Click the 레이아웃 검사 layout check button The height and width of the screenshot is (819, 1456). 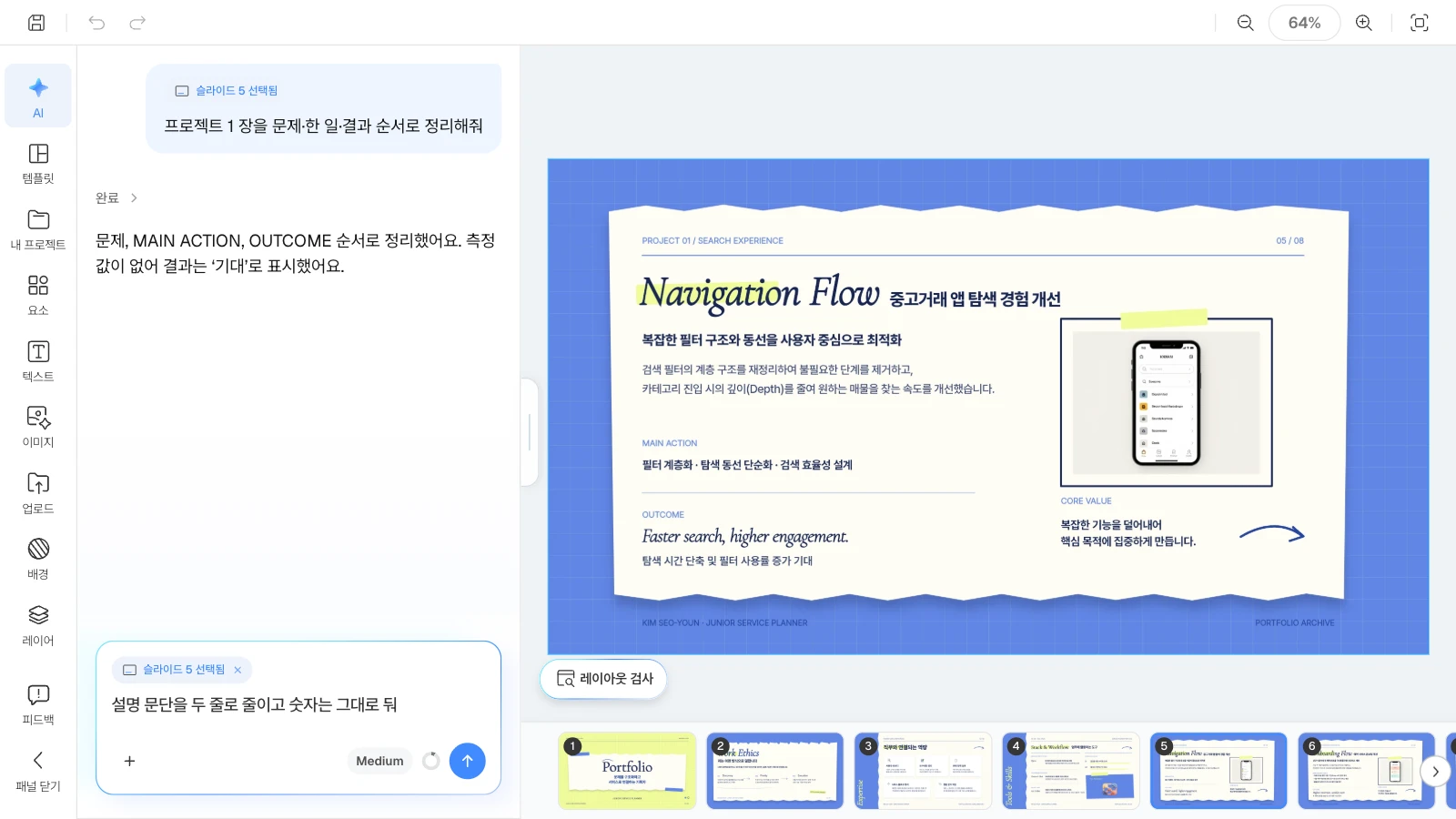(604, 679)
